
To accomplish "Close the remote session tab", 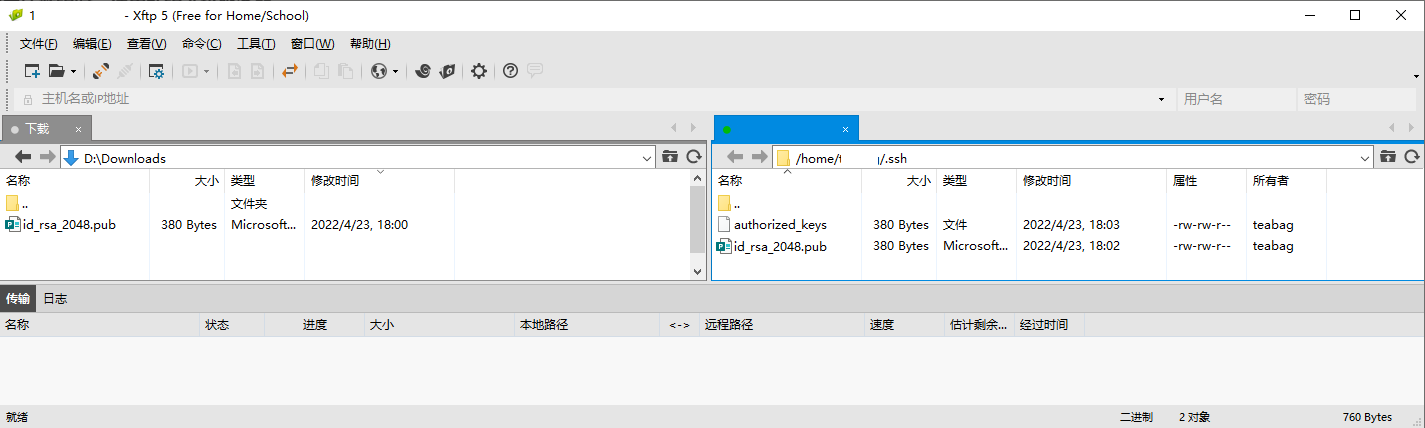I will (846, 129).
